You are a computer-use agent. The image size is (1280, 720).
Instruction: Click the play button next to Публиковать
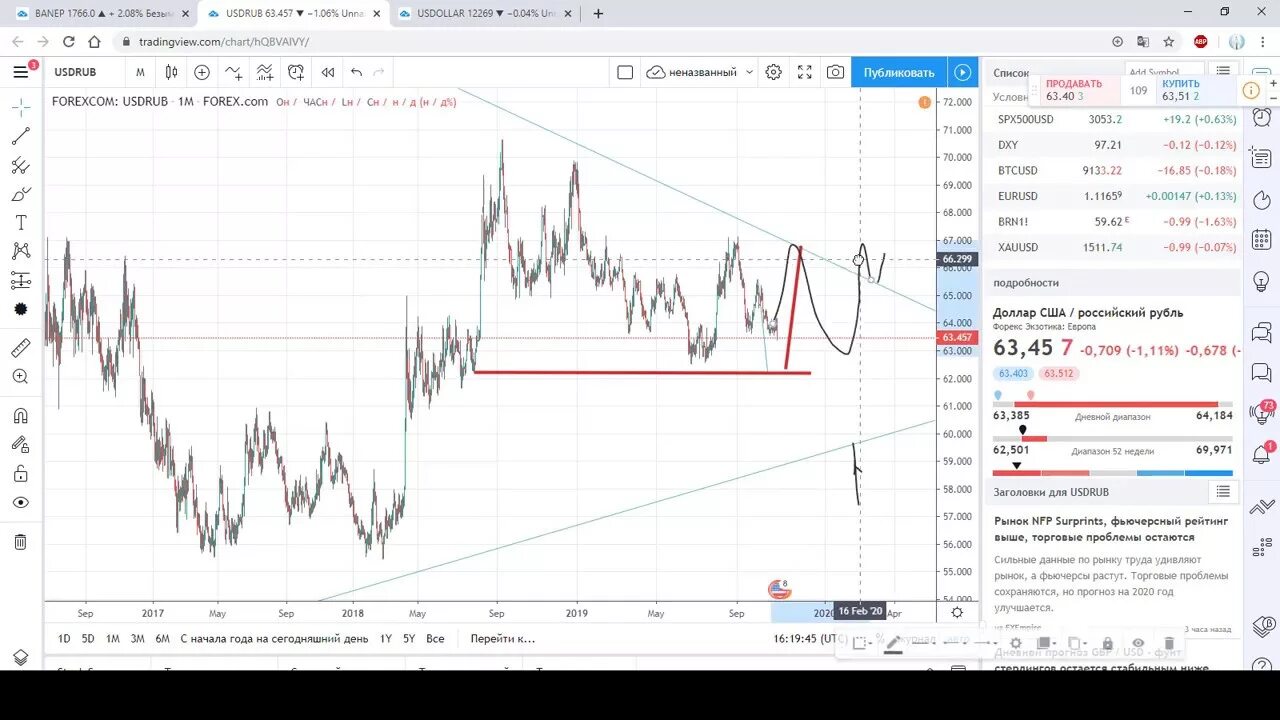962,72
